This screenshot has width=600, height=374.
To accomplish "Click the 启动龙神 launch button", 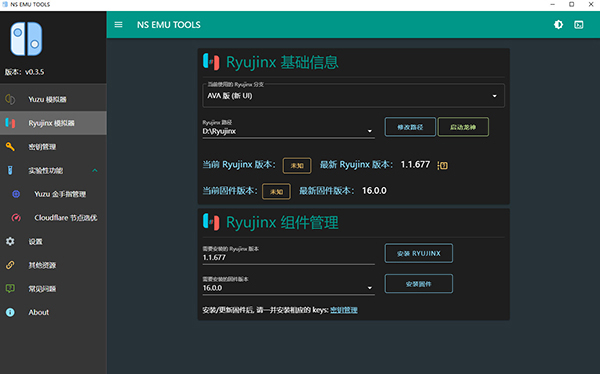I will tap(463, 127).
